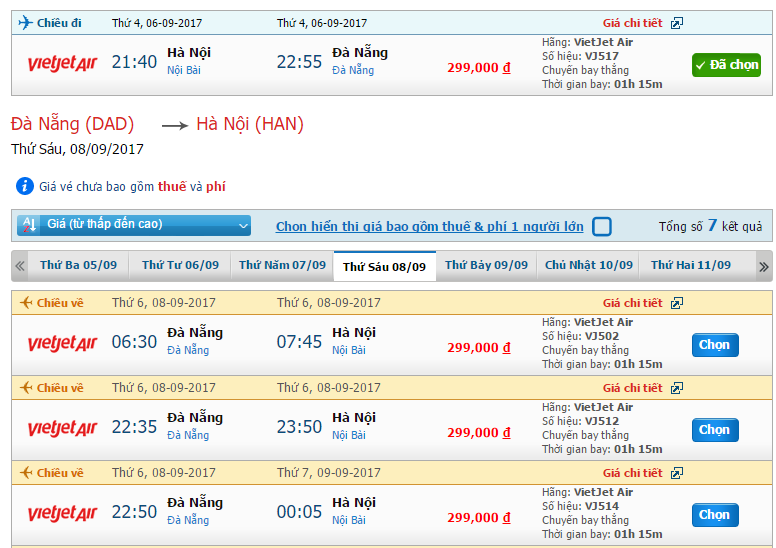This screenshot has height=548, width=776.
Task: Click return airplane icon above the 22:50 flight
Action: [26, 473]
